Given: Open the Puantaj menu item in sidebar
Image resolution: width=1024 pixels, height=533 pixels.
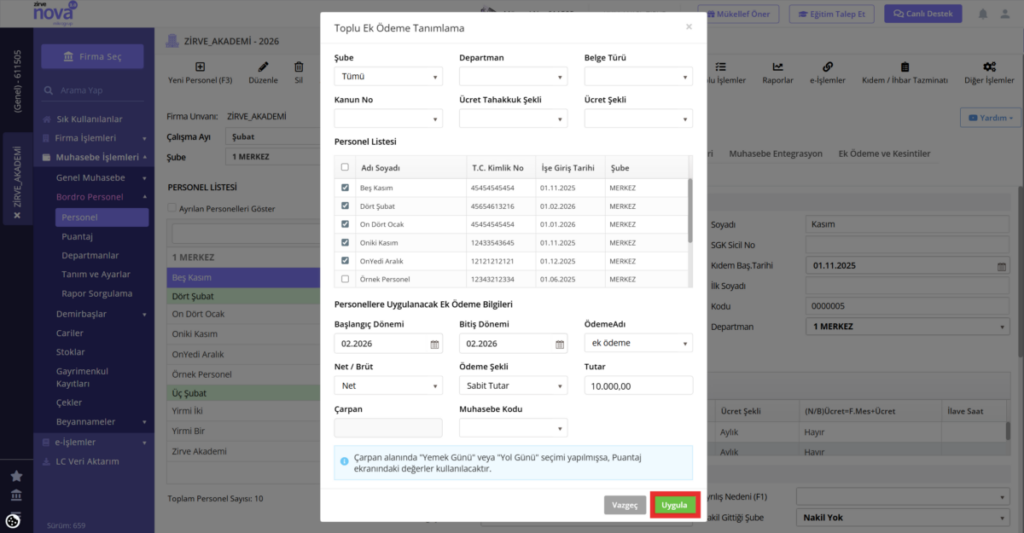Looking at the screenshot, I should coord(77,236).
